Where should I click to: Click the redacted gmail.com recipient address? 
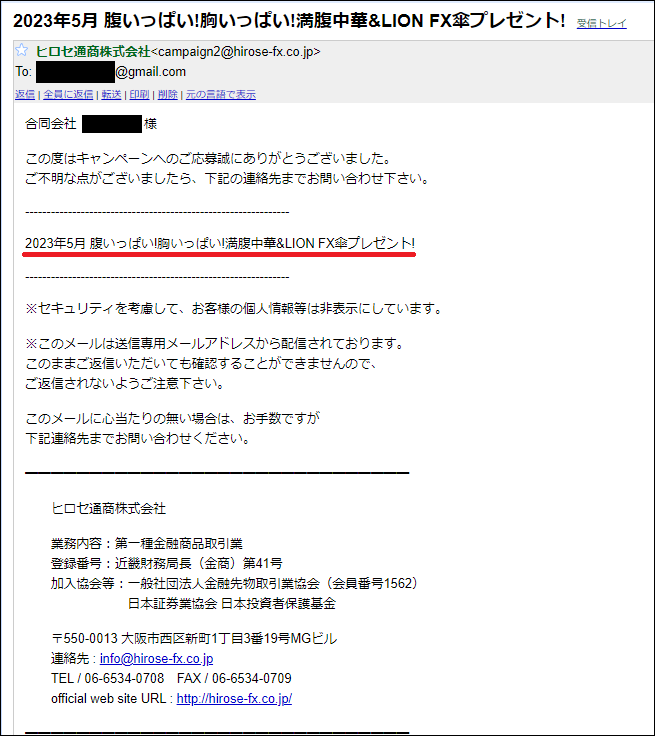coord(111,72)
